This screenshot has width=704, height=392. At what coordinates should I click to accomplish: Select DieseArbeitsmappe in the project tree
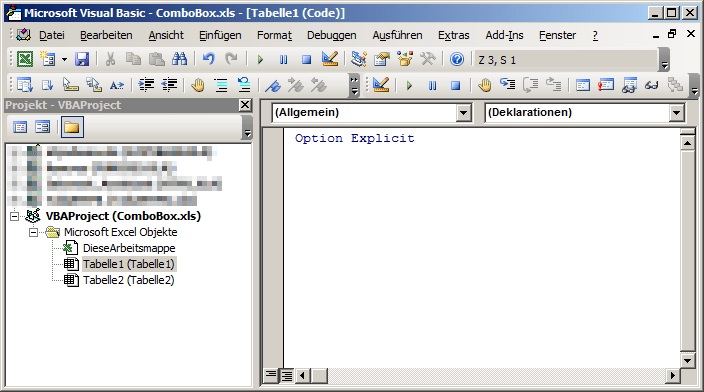pyautogui.click(x=129, y=248)
